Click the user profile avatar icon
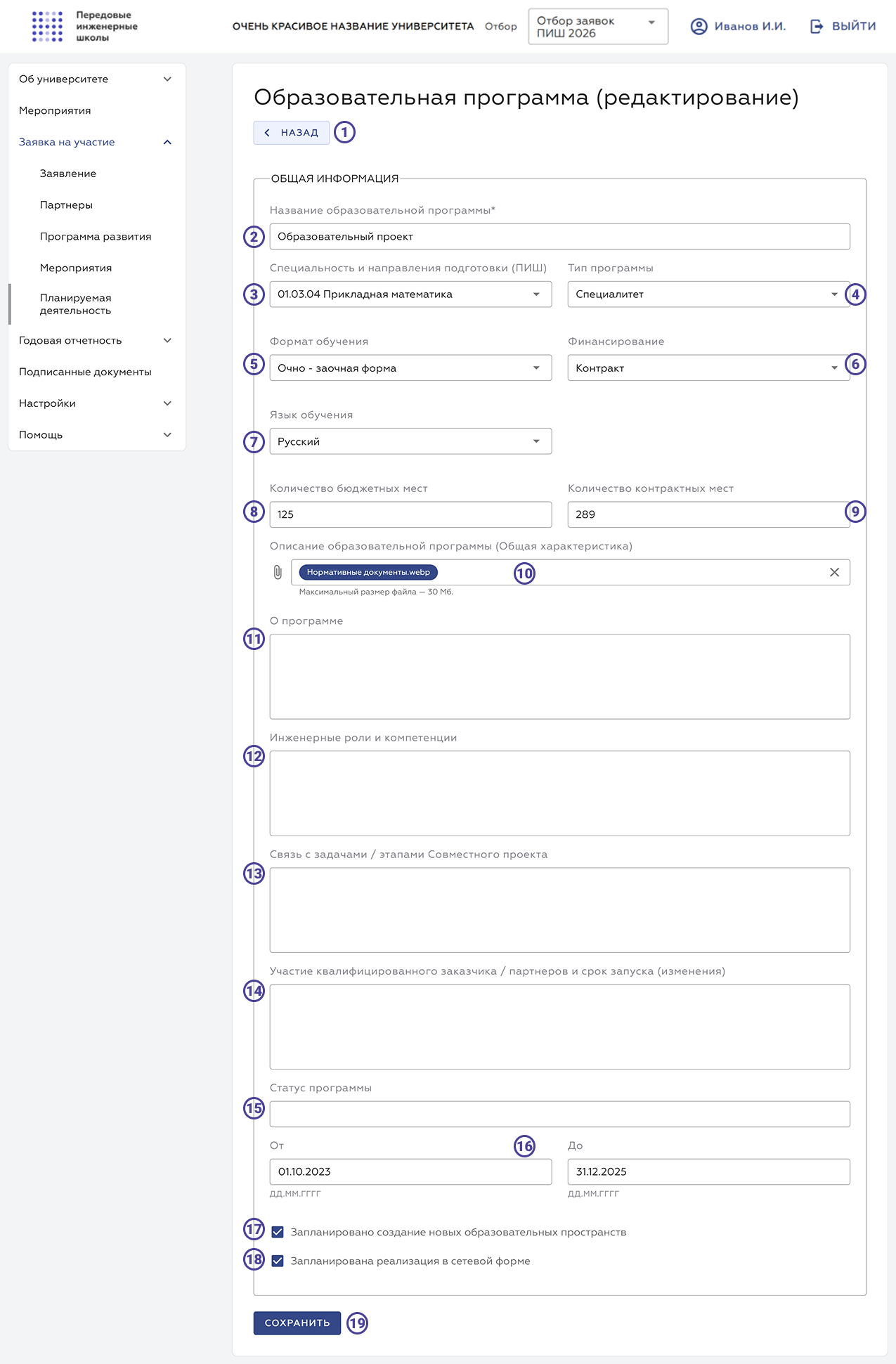Image resolution: width=896 pixels, height=1364 pixels. (699, 27)
